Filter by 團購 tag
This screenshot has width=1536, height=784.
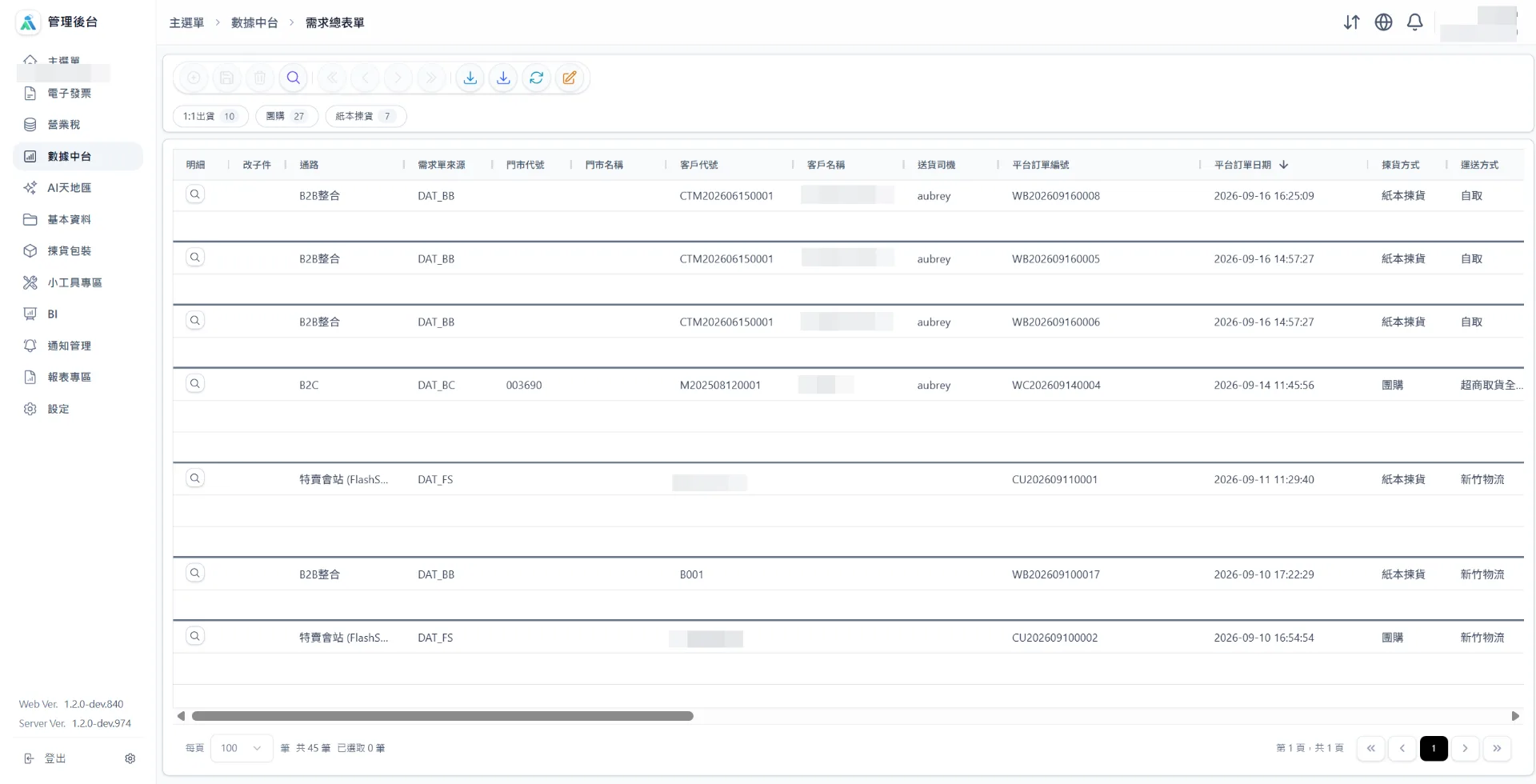(x=286, y=116)
